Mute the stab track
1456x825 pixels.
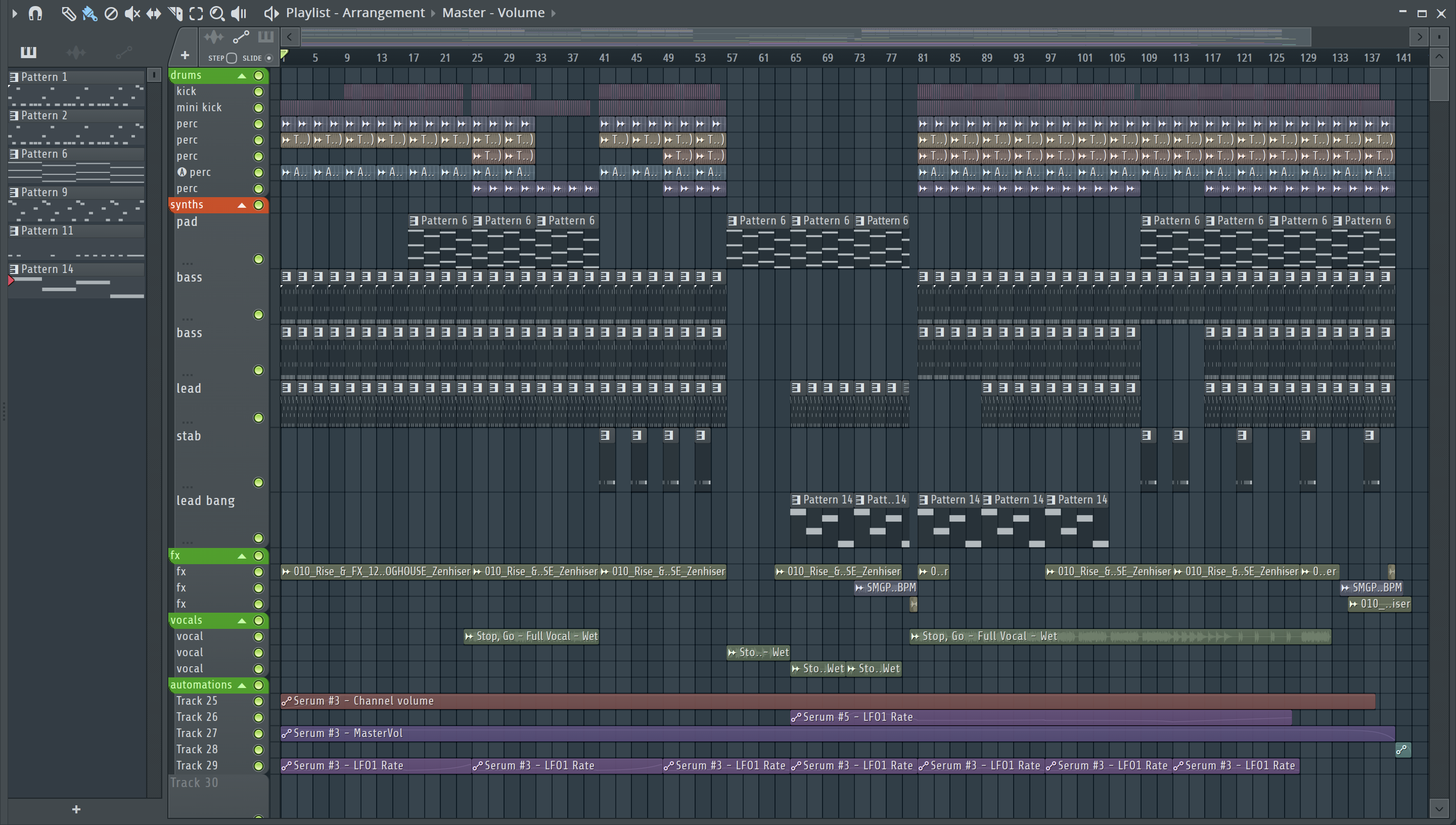click(x=258, y=482)
